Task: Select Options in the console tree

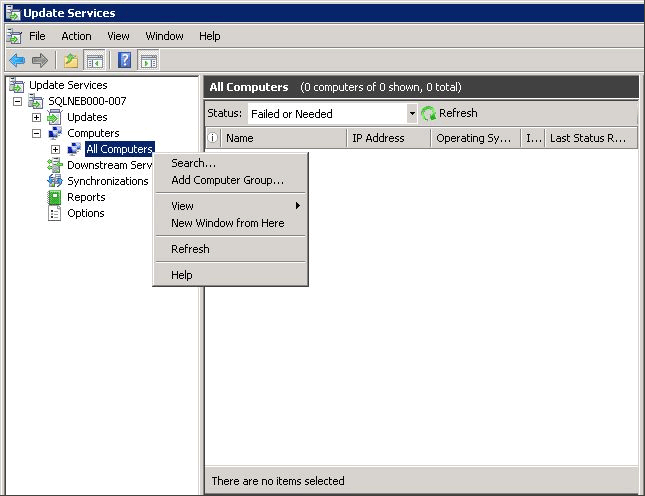Action: 85,213
